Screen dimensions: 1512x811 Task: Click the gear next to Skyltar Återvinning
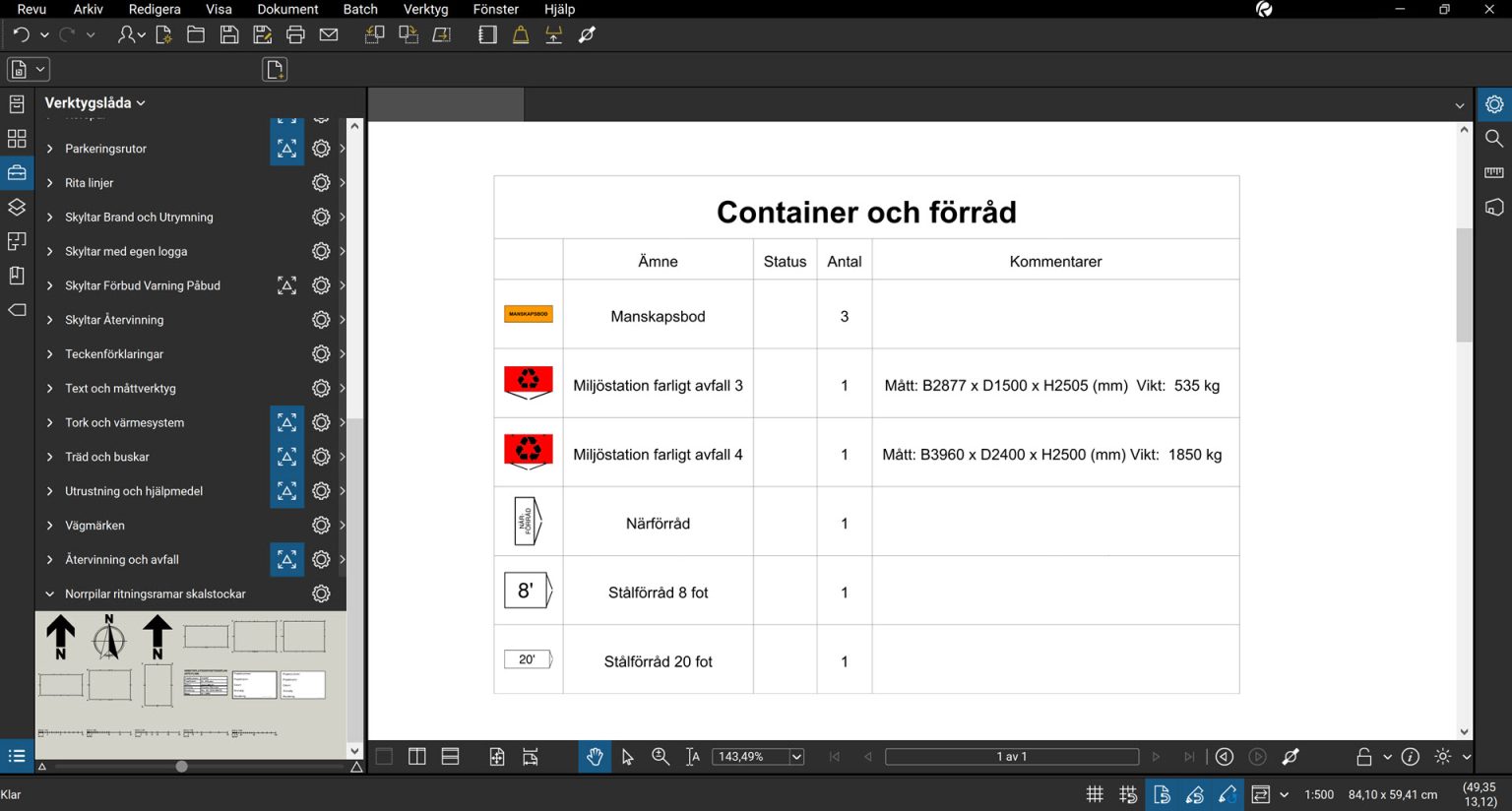(x=320, y=320)
